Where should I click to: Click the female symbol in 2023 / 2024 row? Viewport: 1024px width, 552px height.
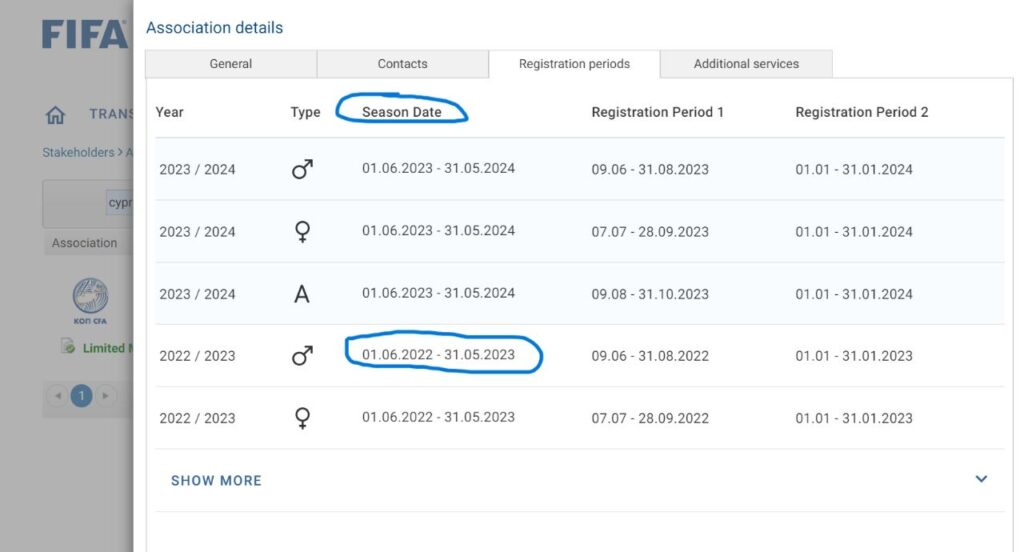302,232
